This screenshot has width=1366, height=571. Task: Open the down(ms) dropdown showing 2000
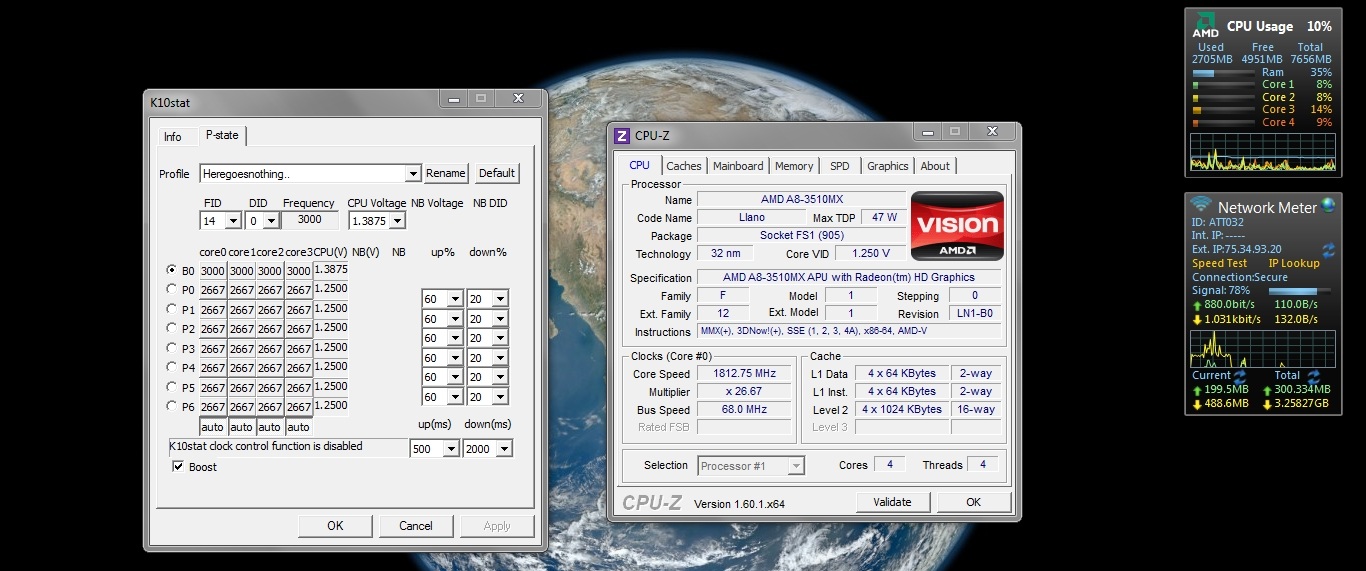[x=503, y=449]
